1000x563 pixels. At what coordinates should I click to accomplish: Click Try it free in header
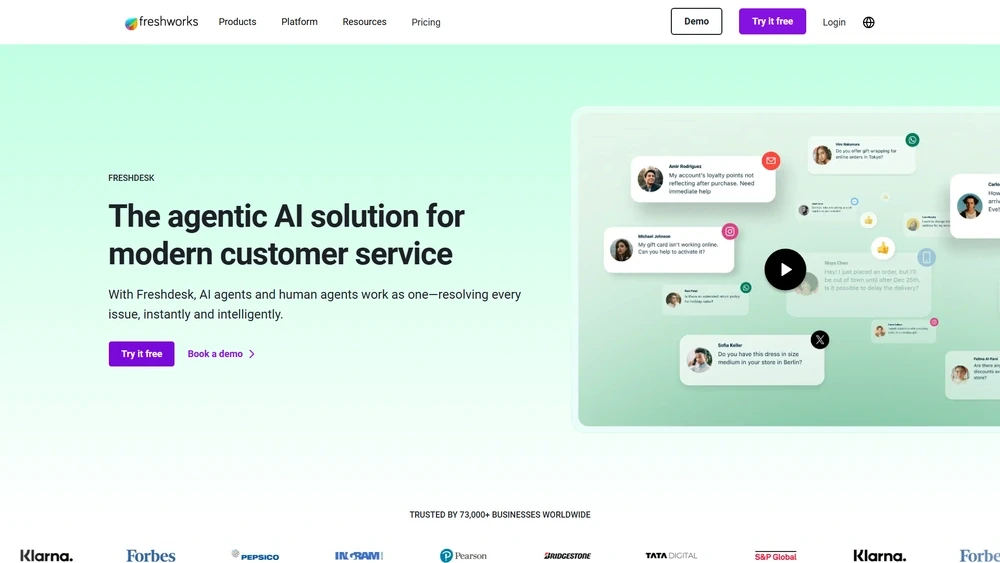[772, 22]
